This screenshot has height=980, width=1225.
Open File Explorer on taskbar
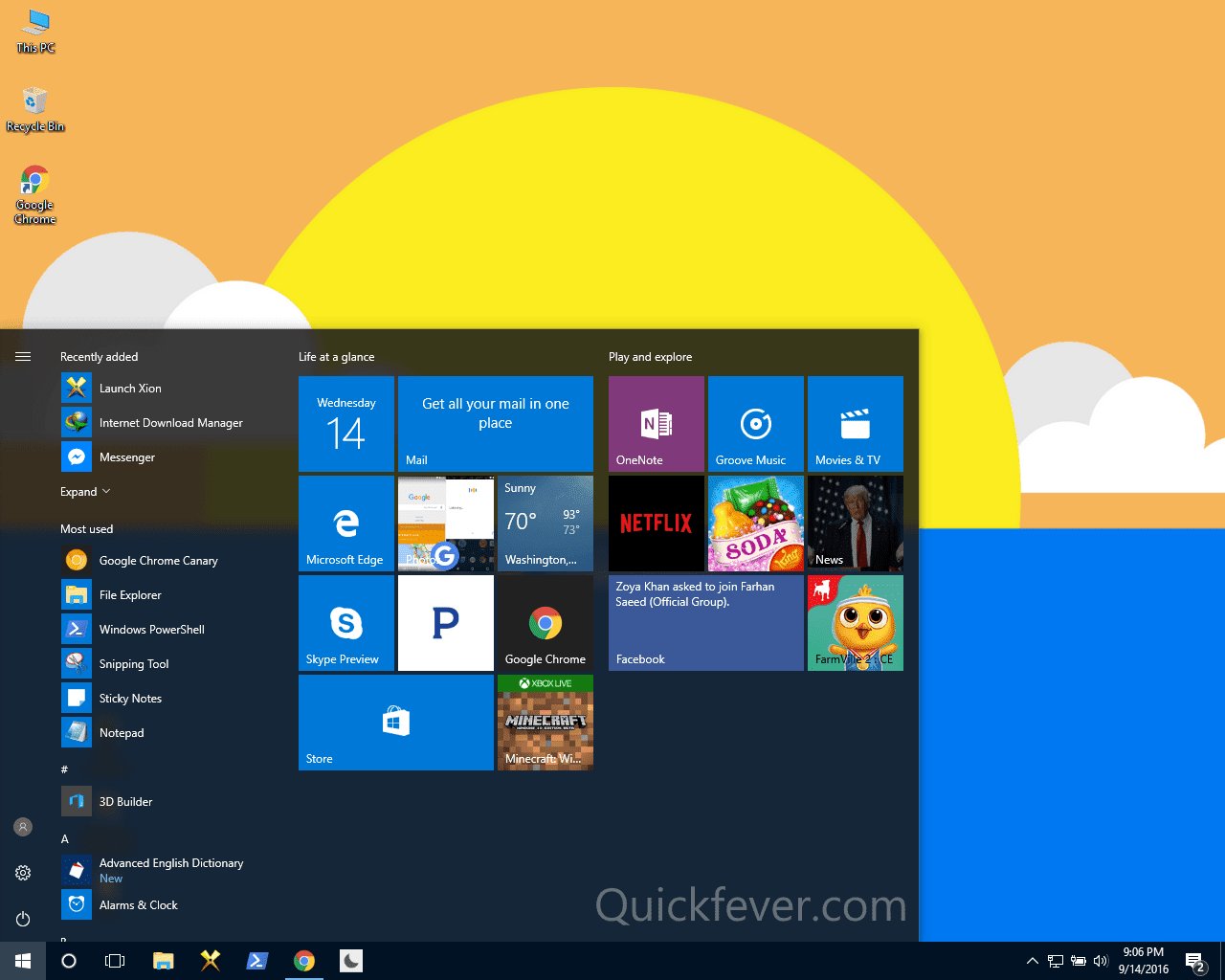164,961
